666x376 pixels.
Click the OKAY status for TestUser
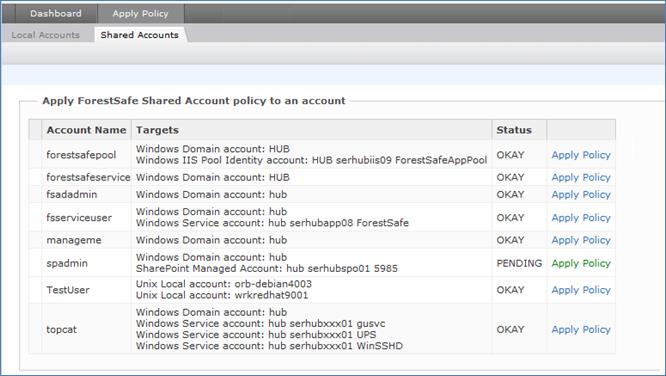click(x=510, y=290)
